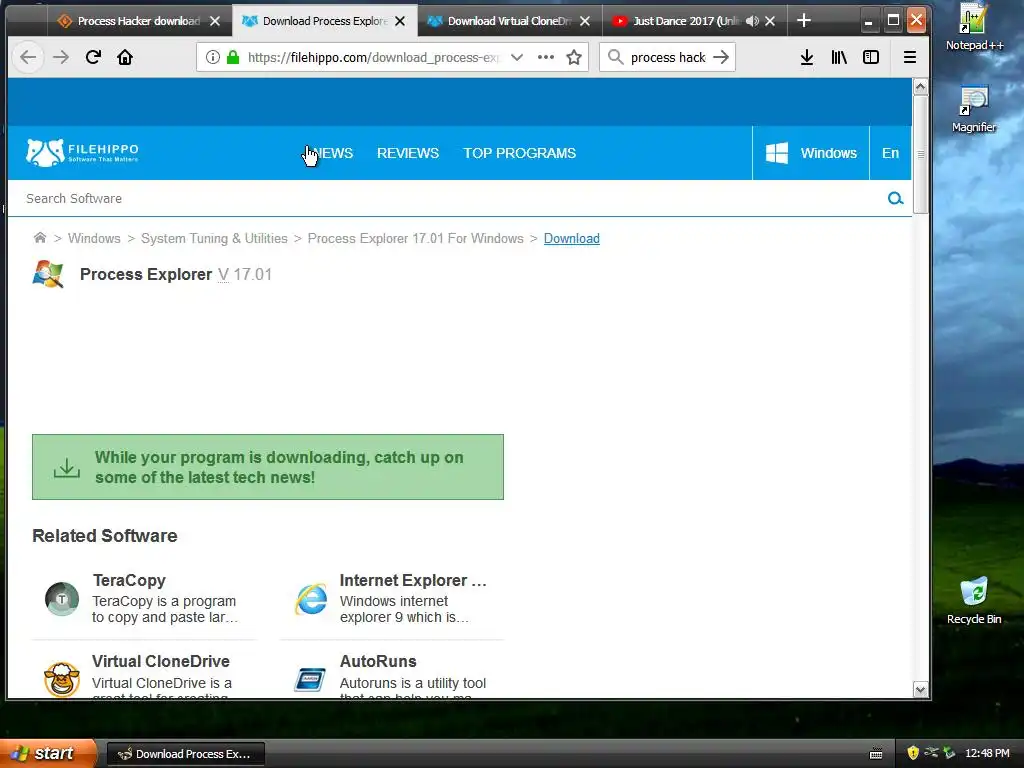Click the vertical scrollbar thumb

920,154
